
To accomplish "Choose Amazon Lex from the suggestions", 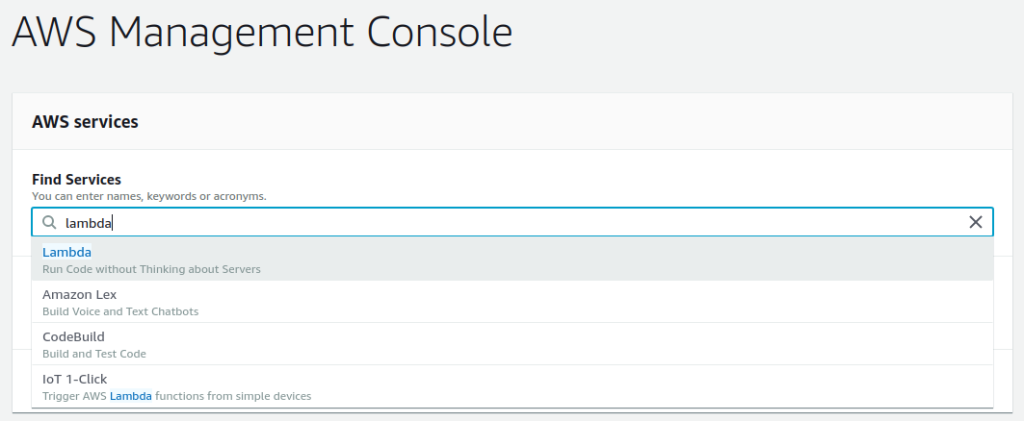I will pyautogui.click(x=79, y=295).
